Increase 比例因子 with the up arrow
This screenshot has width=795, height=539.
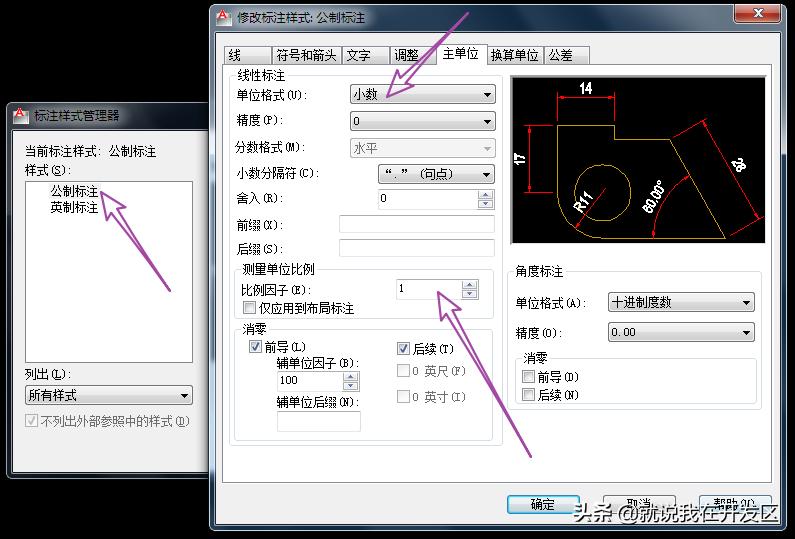[x=469, y=285]
